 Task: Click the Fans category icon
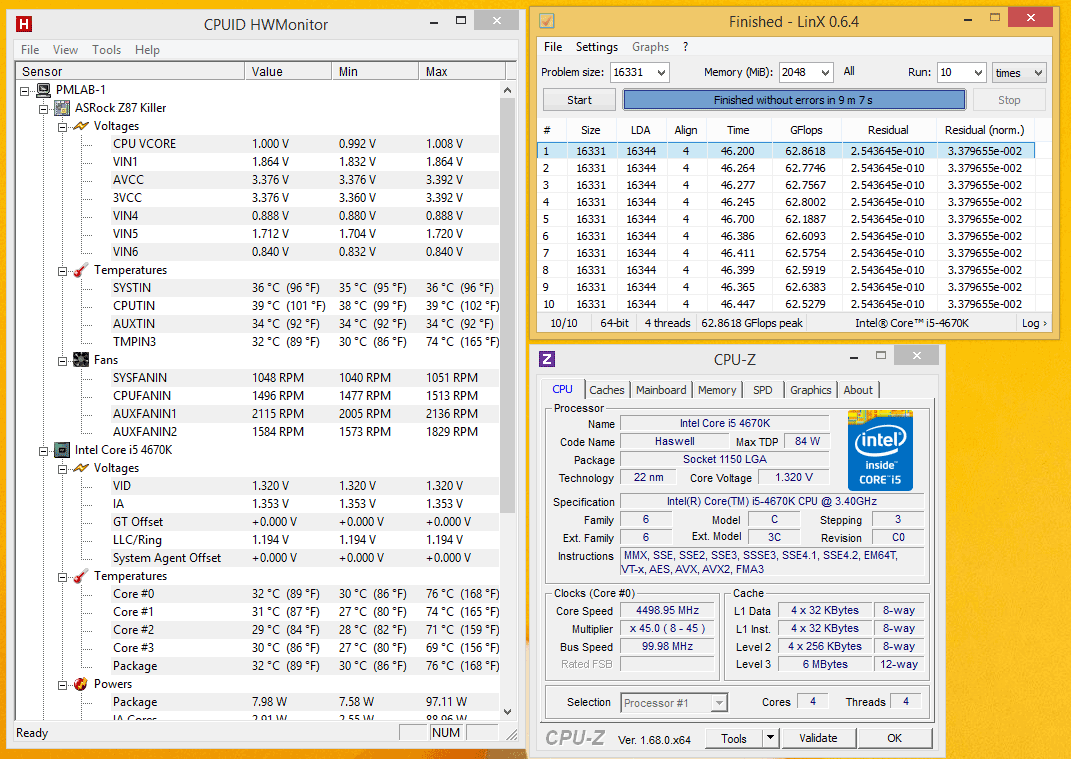pos(81,360)
